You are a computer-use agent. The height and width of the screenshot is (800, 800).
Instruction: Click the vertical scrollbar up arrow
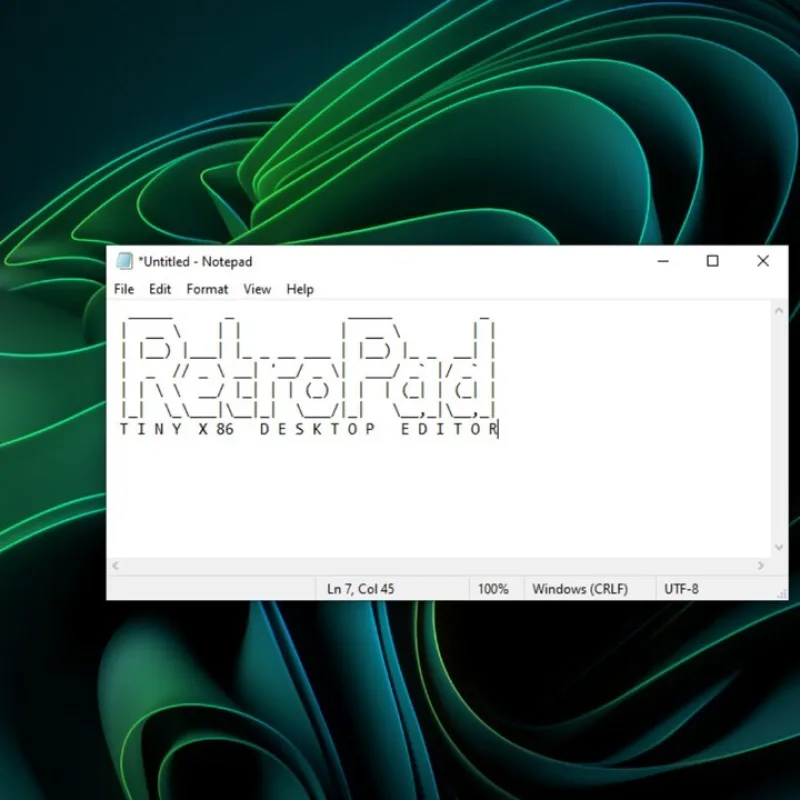(x=779, y=310)
